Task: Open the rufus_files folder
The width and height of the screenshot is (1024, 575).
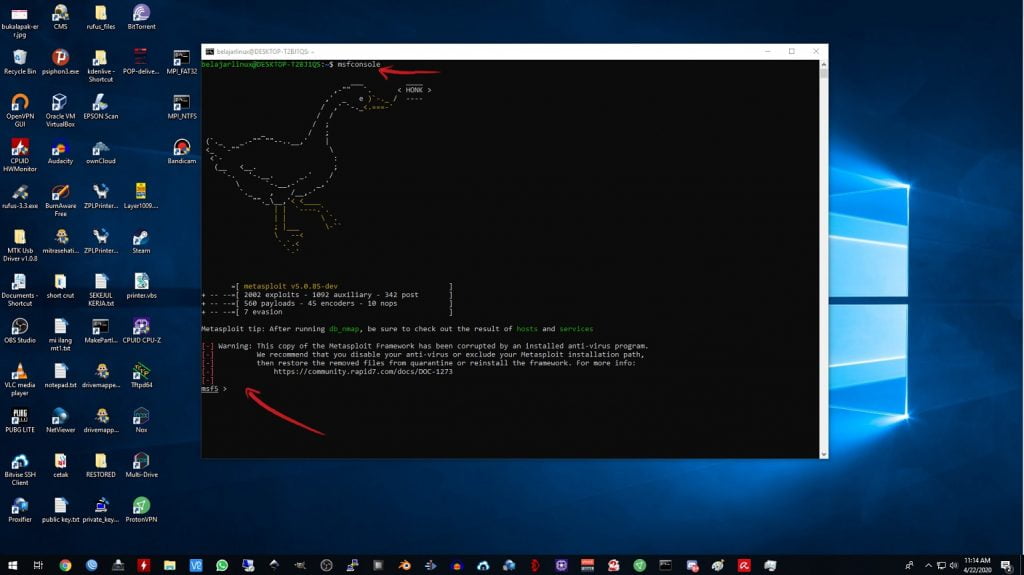Action: pos(101,18)
